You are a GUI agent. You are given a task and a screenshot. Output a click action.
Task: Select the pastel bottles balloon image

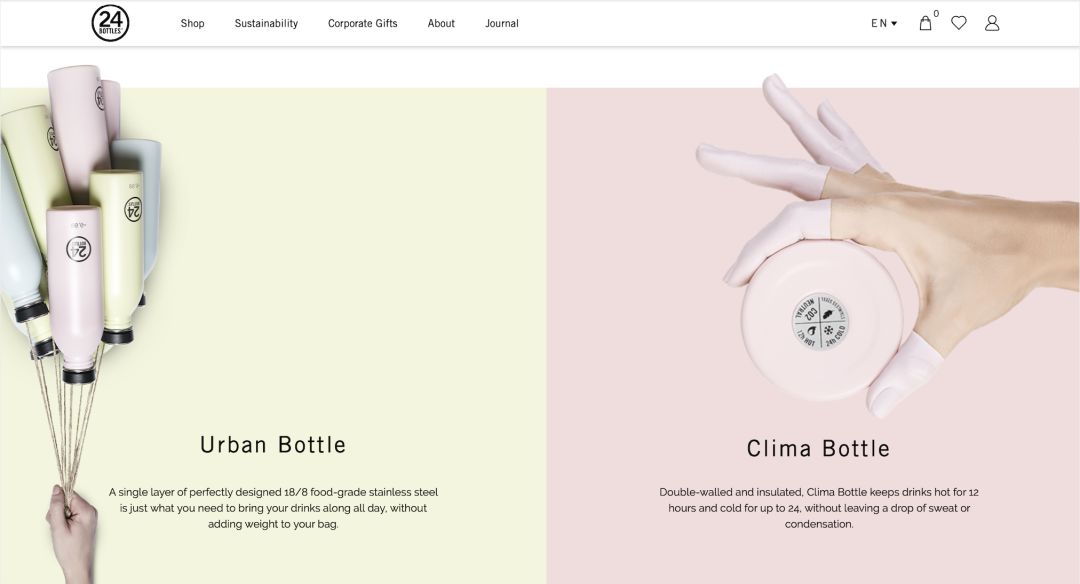(83, 220)
